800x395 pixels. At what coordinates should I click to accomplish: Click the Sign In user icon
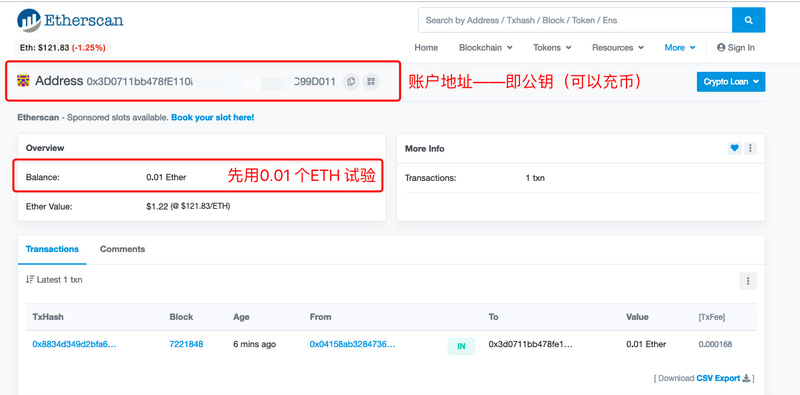pos(721,47)
